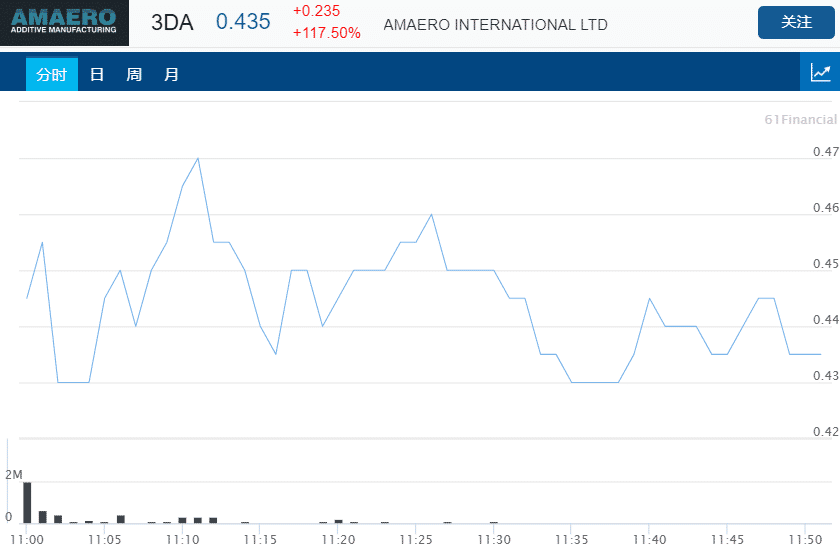Image resolution: width=840 pixels, height=558 pixels.
Task: Open the 周 weekly chart tab
Action: [x=134, y=74]
